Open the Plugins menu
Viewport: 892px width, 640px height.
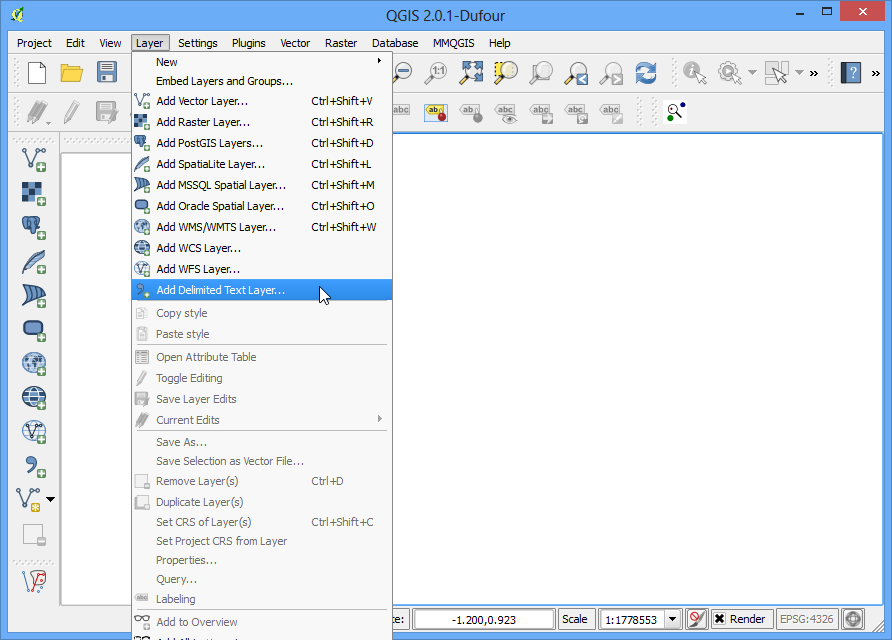click(249, 43)
